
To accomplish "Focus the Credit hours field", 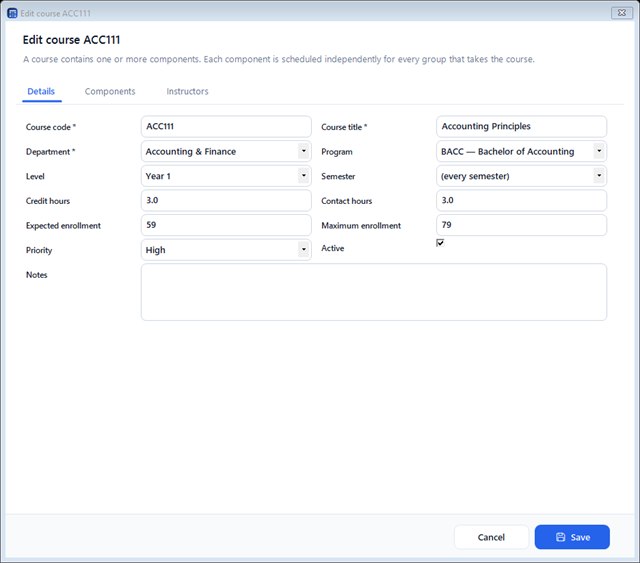I will click(x=226, y=200).
